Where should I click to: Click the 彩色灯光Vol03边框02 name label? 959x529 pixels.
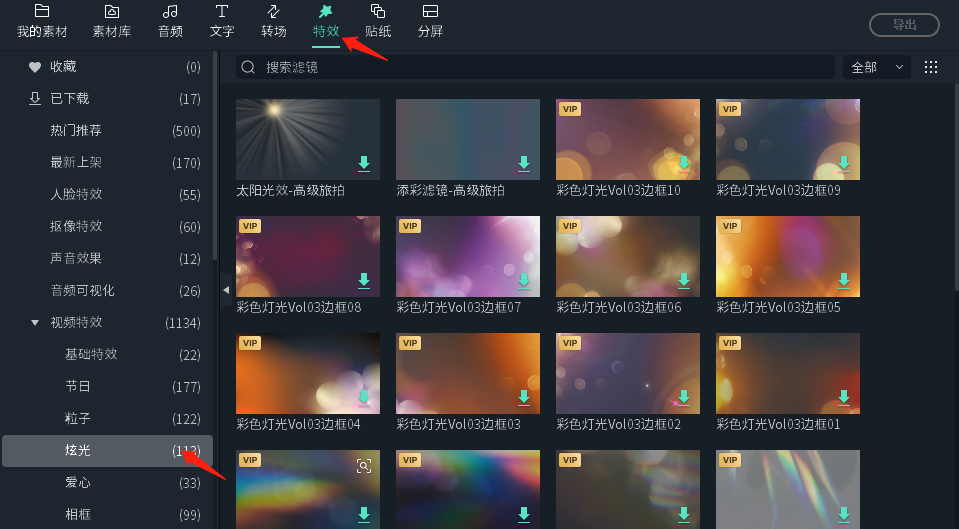[x=618, y=424]
